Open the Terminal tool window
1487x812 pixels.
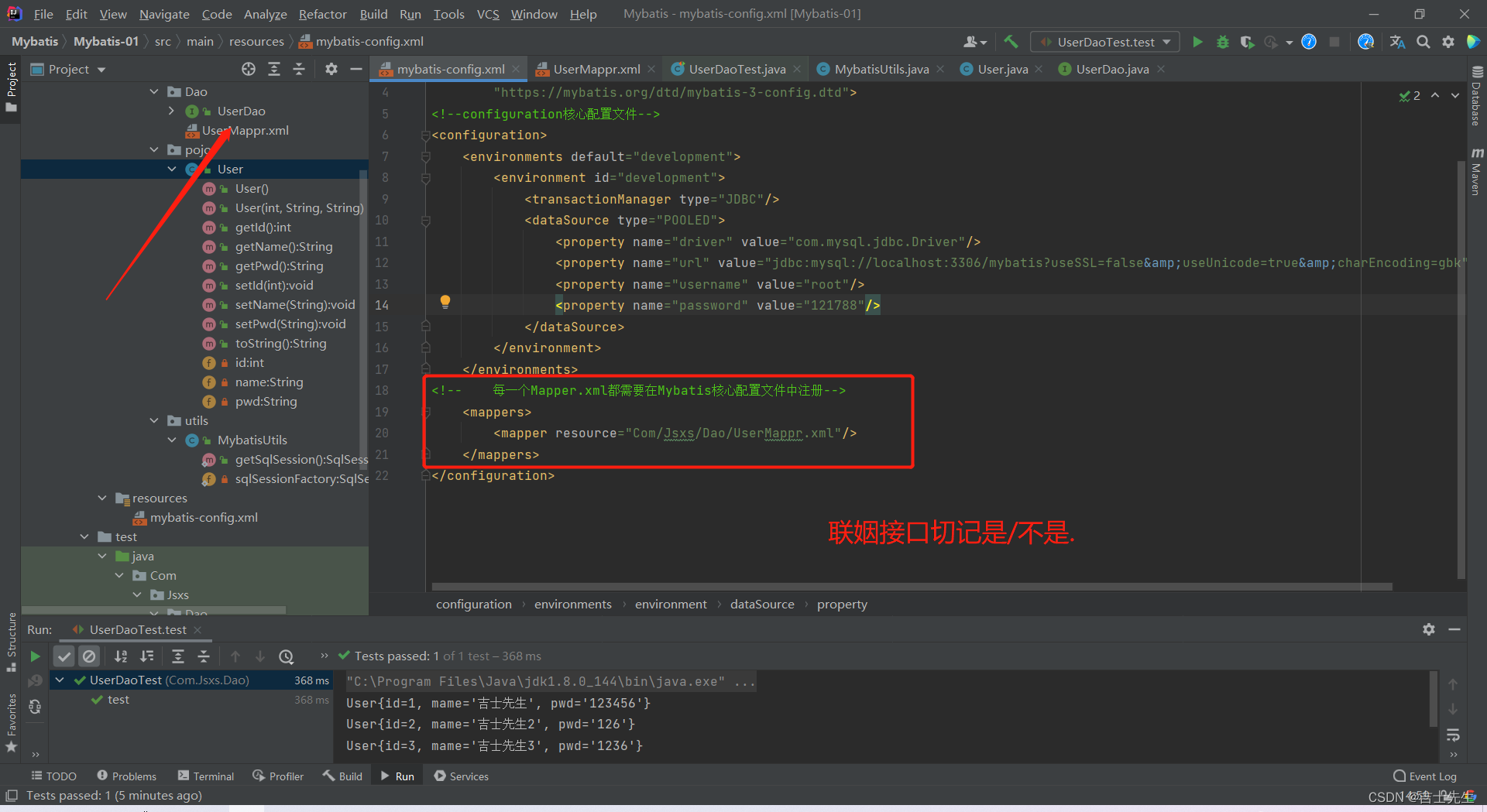coord(205,776)
